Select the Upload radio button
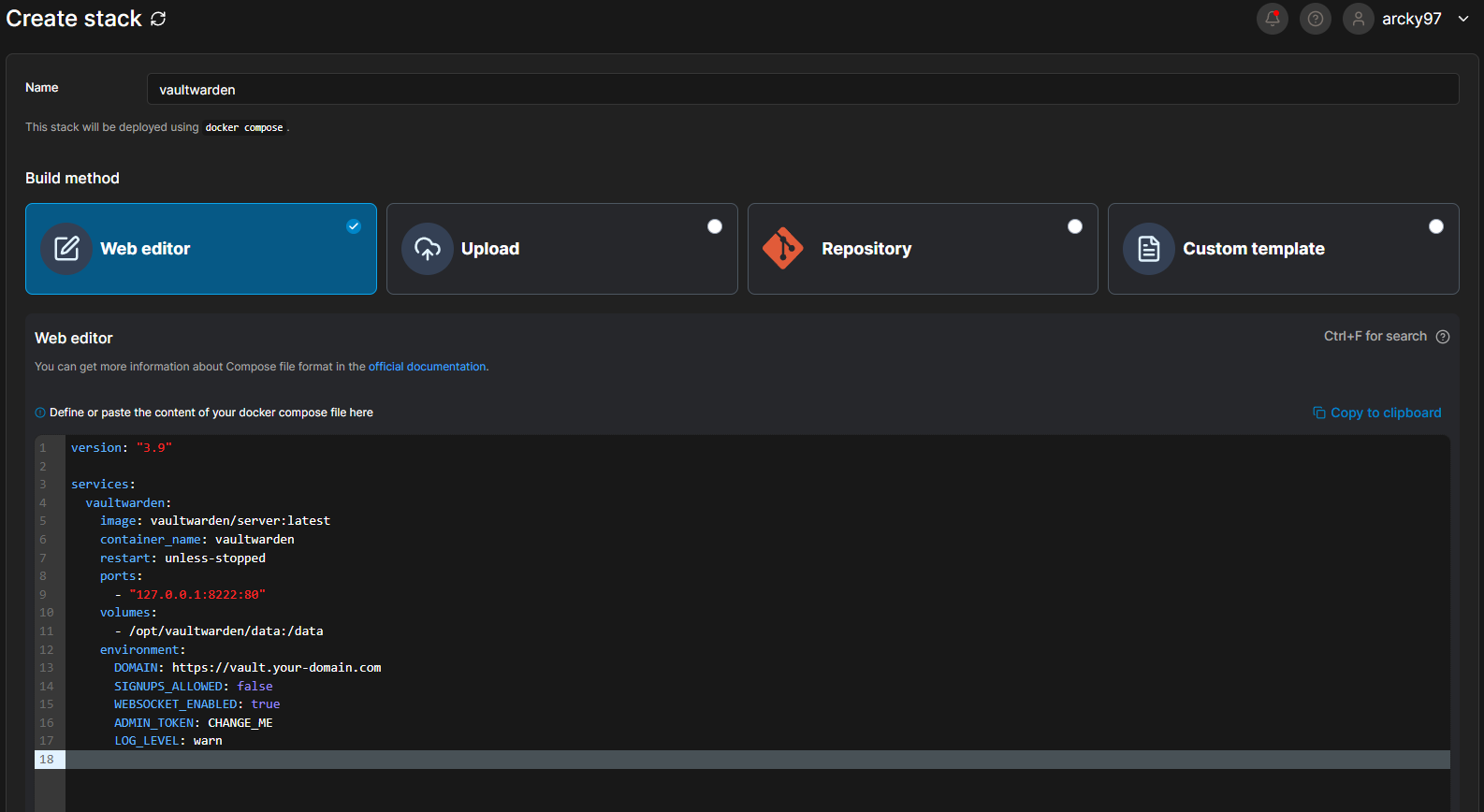This screenshot has height=812, width=1484. pyautogui.click(x=715, y=226)
